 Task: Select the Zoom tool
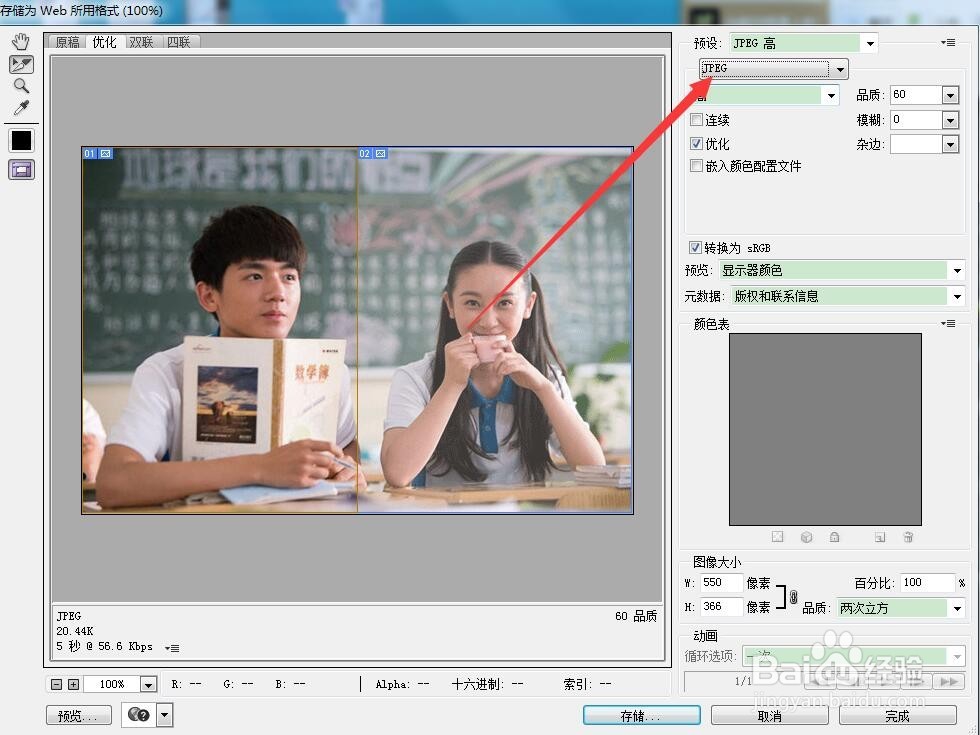click(x=21, y=86)
